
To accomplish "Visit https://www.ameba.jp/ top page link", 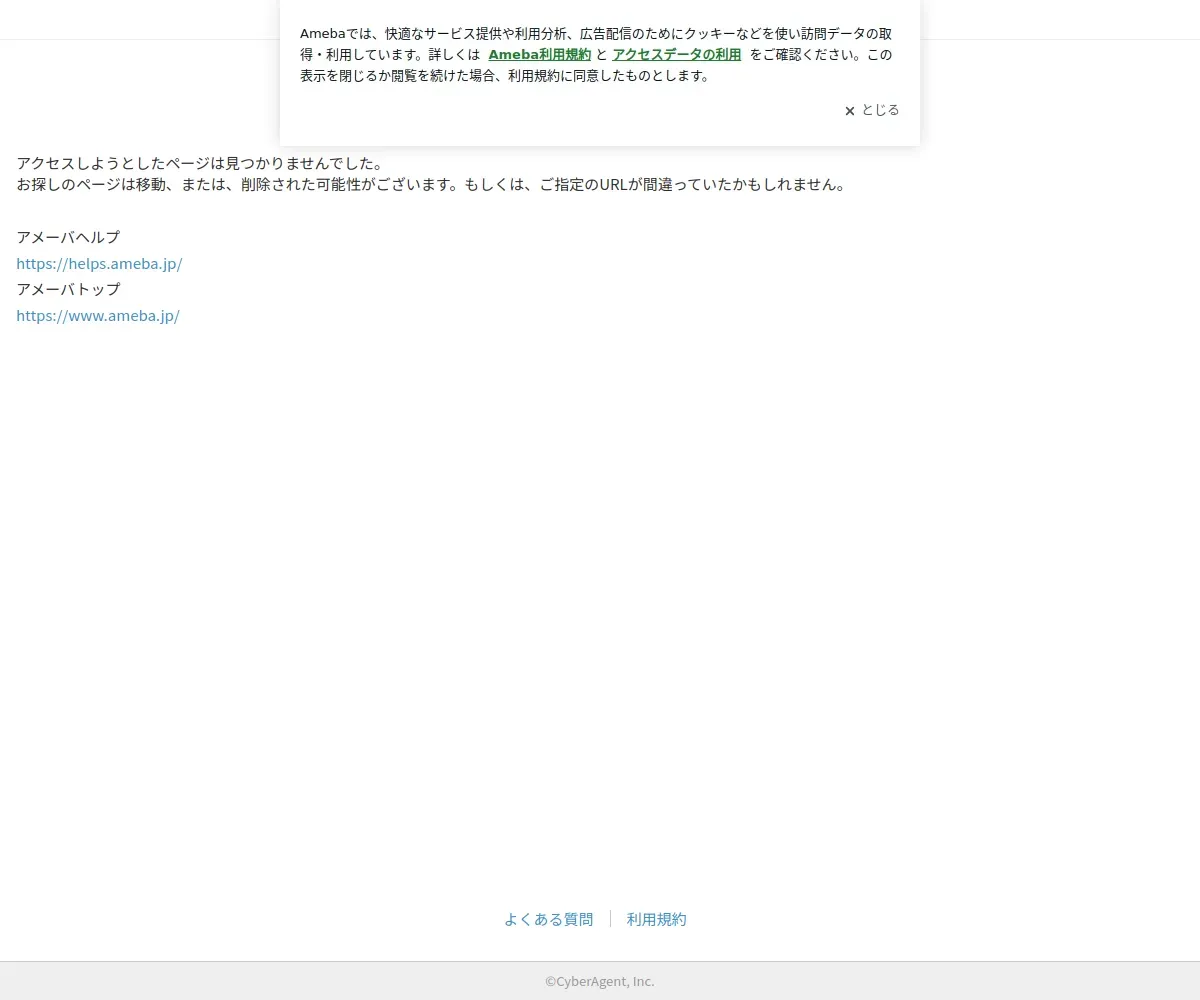I will coord(98,316).
